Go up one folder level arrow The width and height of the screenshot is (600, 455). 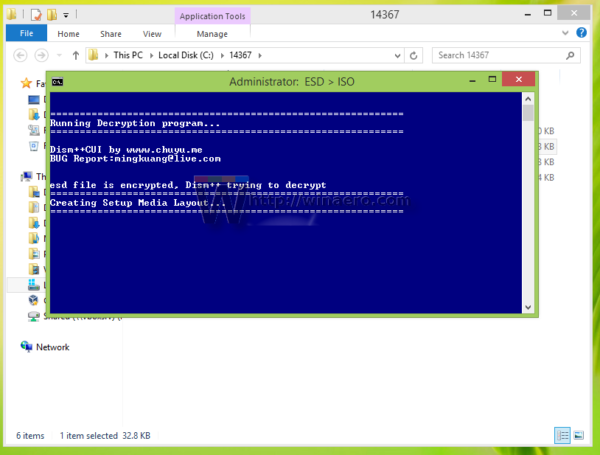tap(76, 55)
